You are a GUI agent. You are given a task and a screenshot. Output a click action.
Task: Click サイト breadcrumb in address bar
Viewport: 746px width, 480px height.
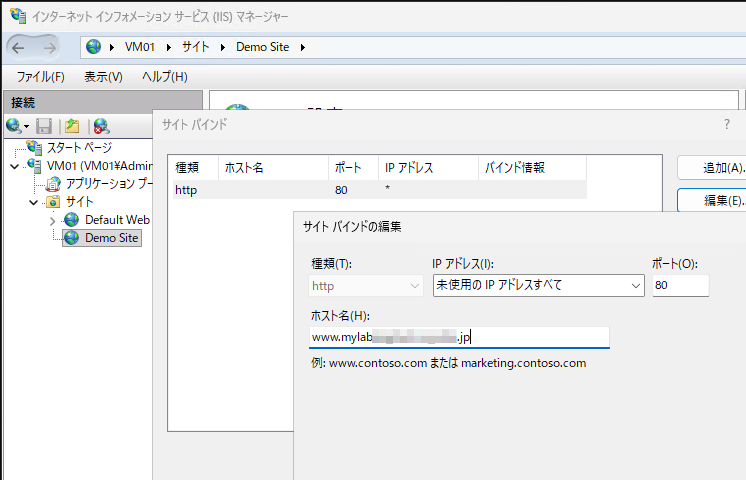(196, 47)
